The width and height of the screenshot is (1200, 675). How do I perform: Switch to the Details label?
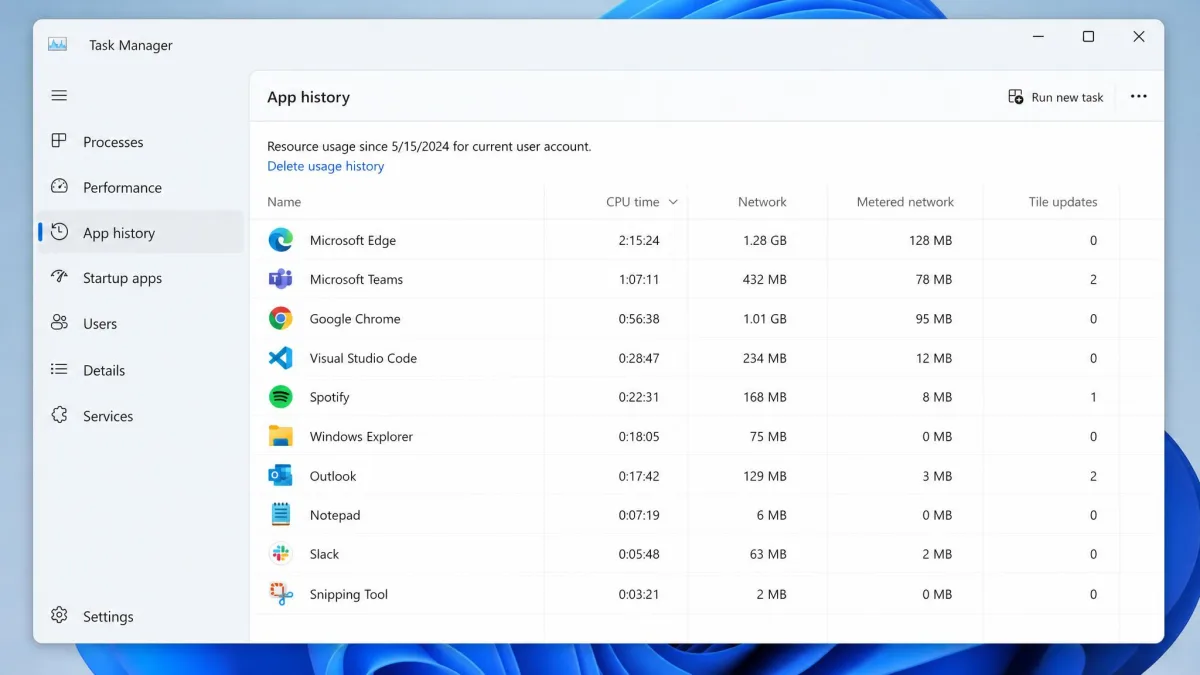point(104,370)
